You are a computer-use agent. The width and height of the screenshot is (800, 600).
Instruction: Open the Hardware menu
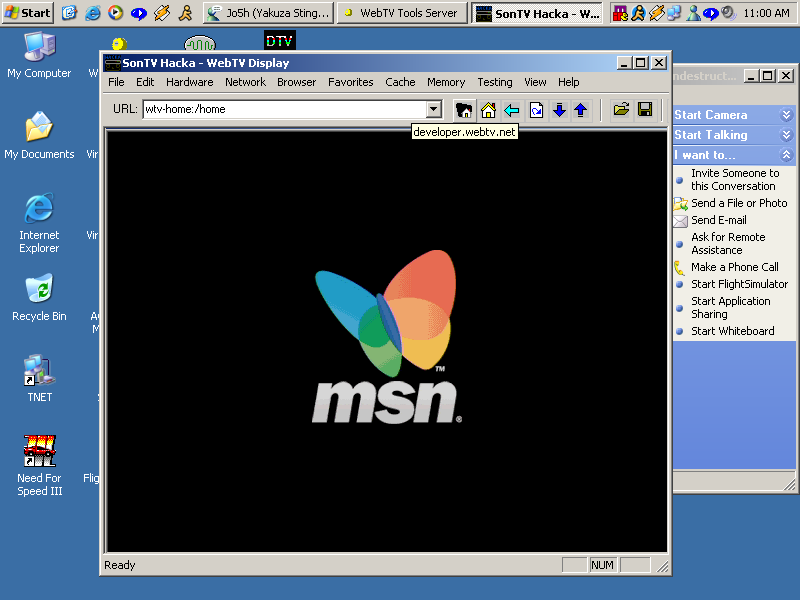[x=189, y=82]
